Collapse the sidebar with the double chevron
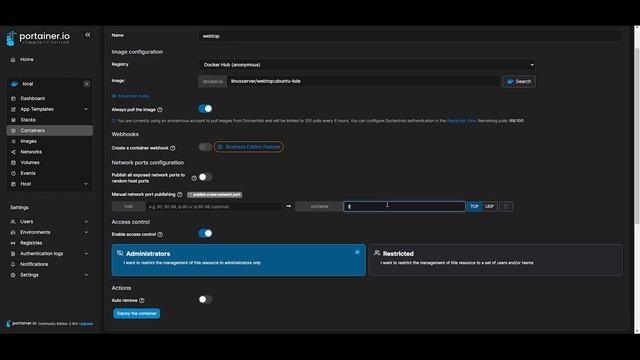 [88, 35]
